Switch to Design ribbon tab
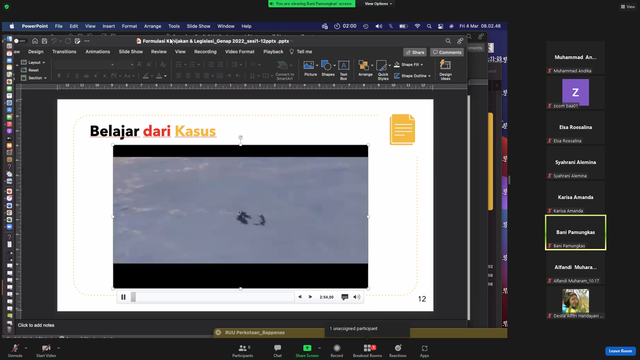 pyautogui.click(x=36, y=52)
